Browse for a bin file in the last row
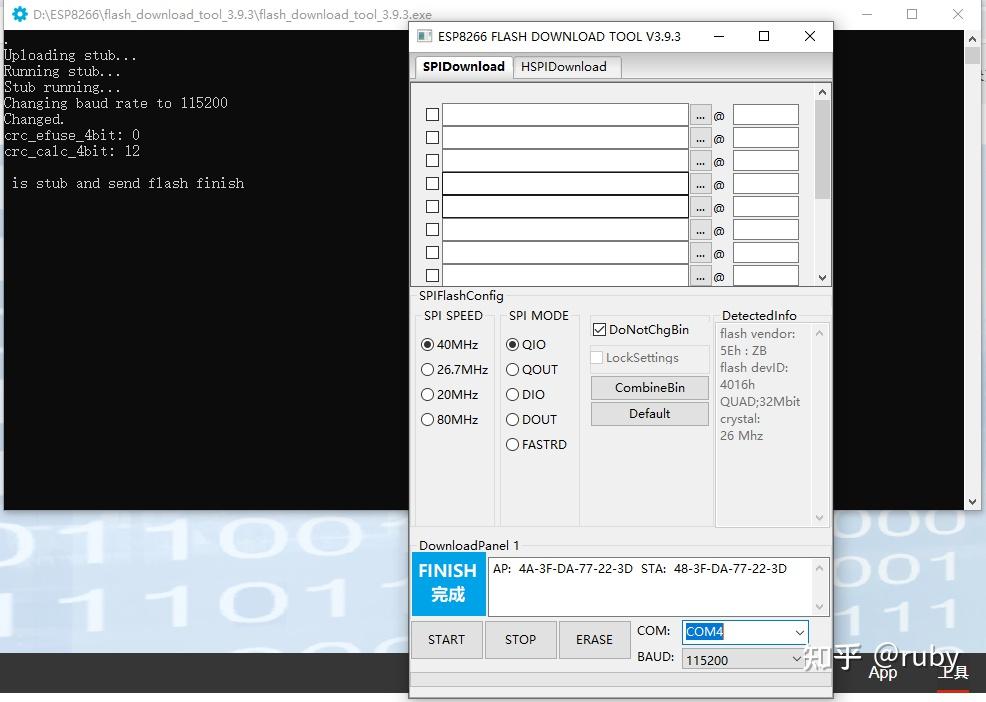Viewport: 986px width, 702px height. pyautogui.click(x=700, y=275)
